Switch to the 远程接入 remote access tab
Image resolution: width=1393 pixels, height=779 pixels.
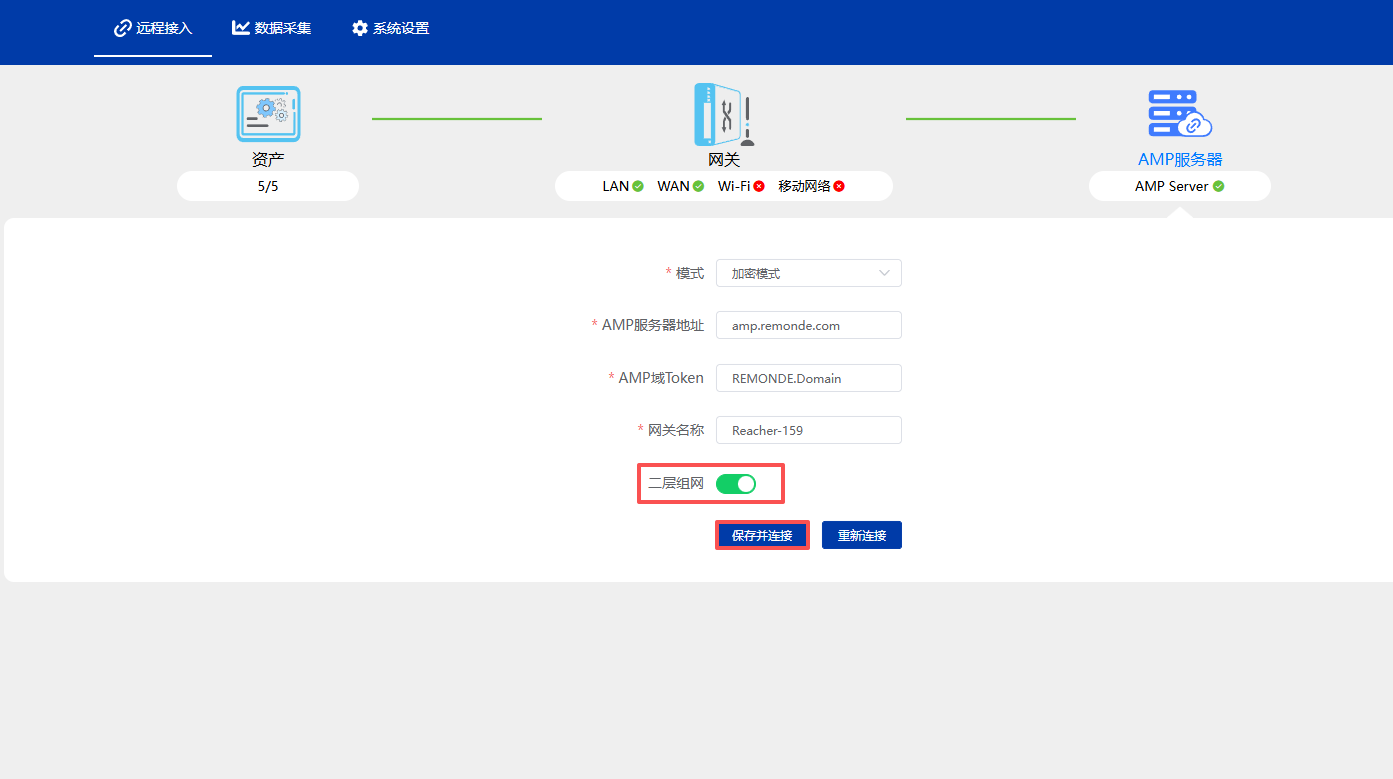coord(153,28)
